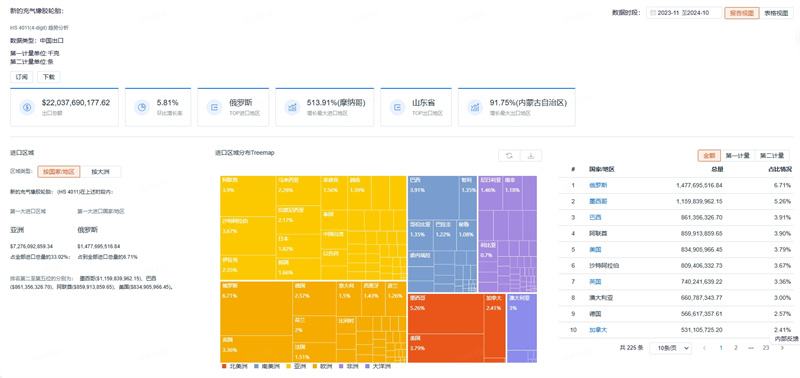Click the icon beside 俄罗斯 summary card
The width and height of the screenshot is (800, 378).
click(x=214, y=107)
